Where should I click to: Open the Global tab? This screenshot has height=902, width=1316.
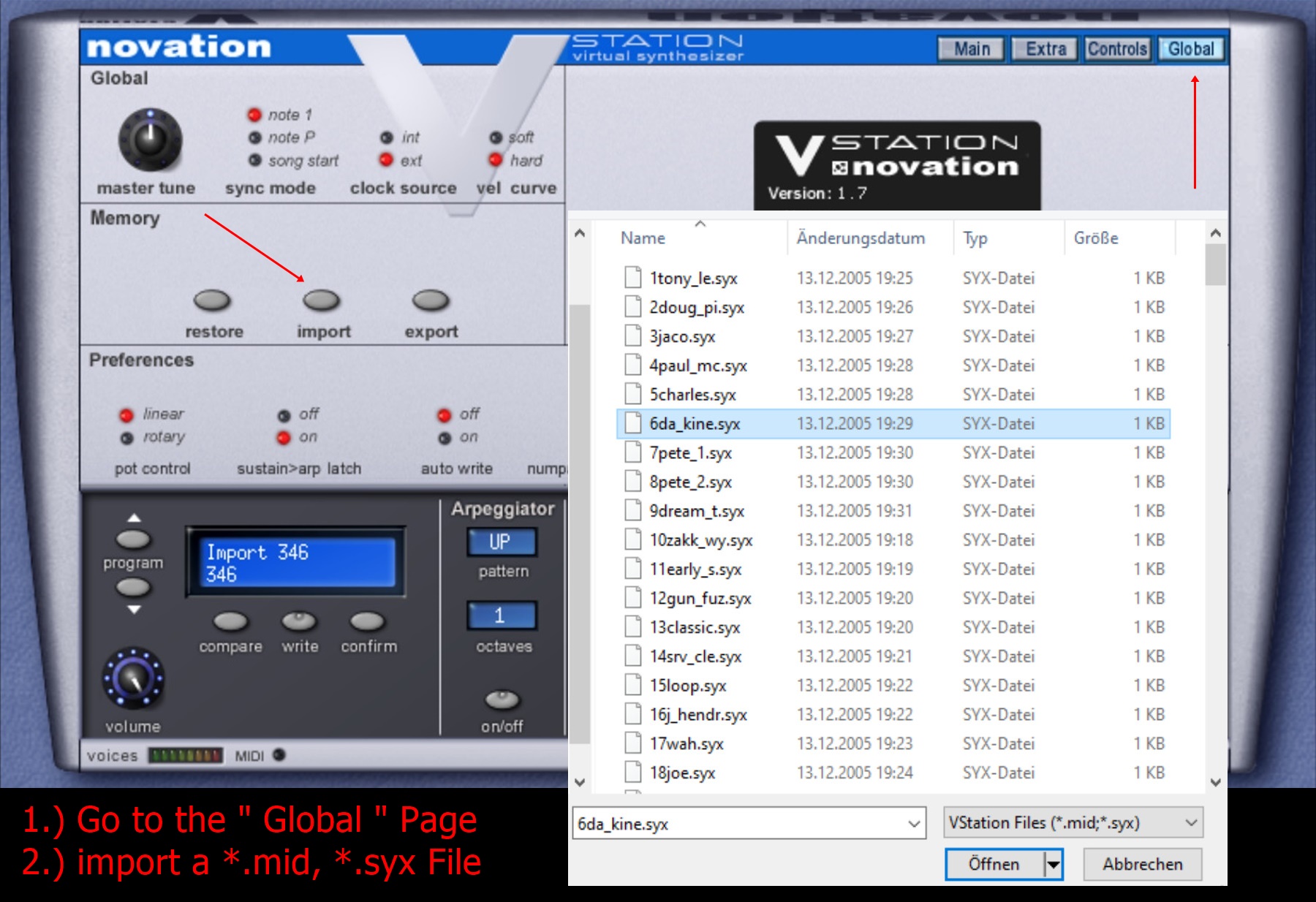1190,49
